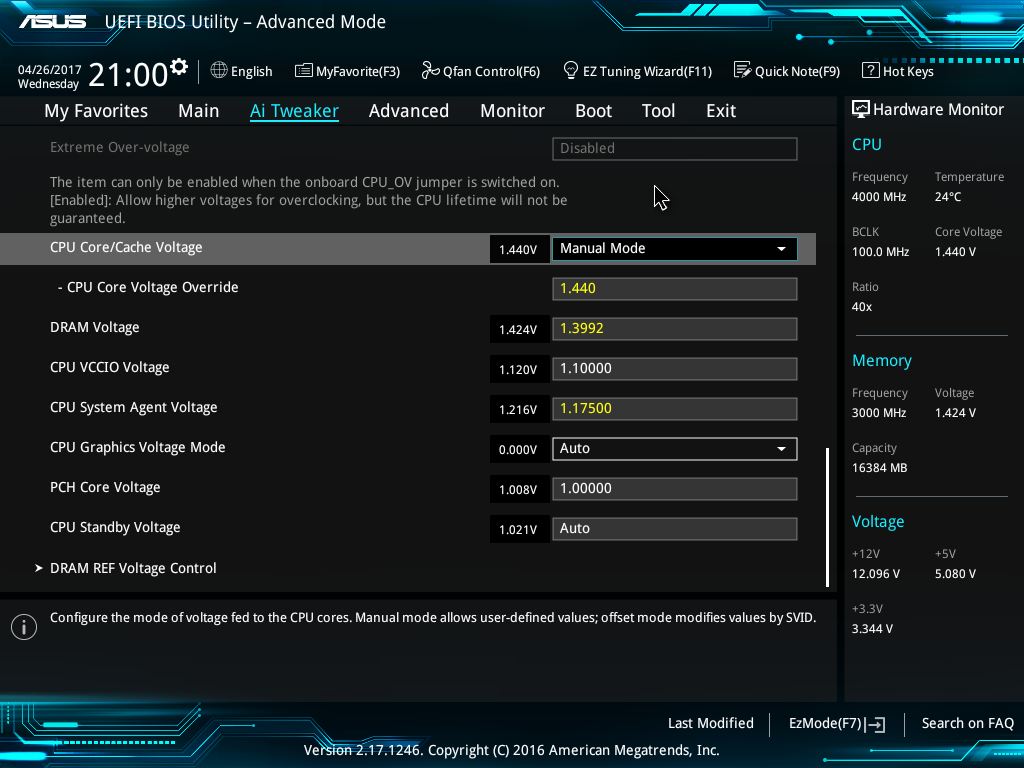Click the 1.120V VCCIO readout
Image resolution: width=1024 pixels, height=768 pixels.
519,369
